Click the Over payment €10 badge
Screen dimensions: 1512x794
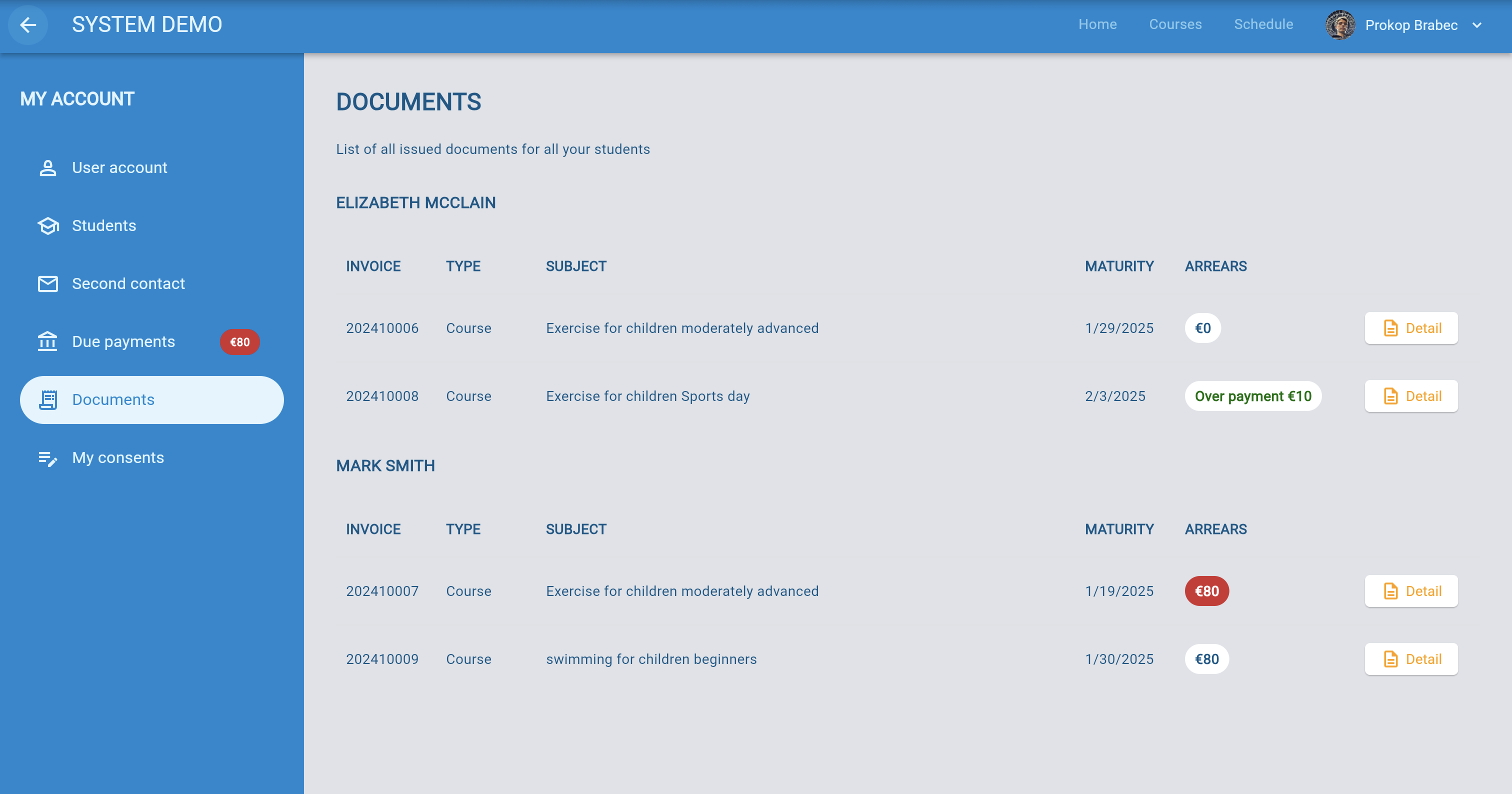point(1252,396)
